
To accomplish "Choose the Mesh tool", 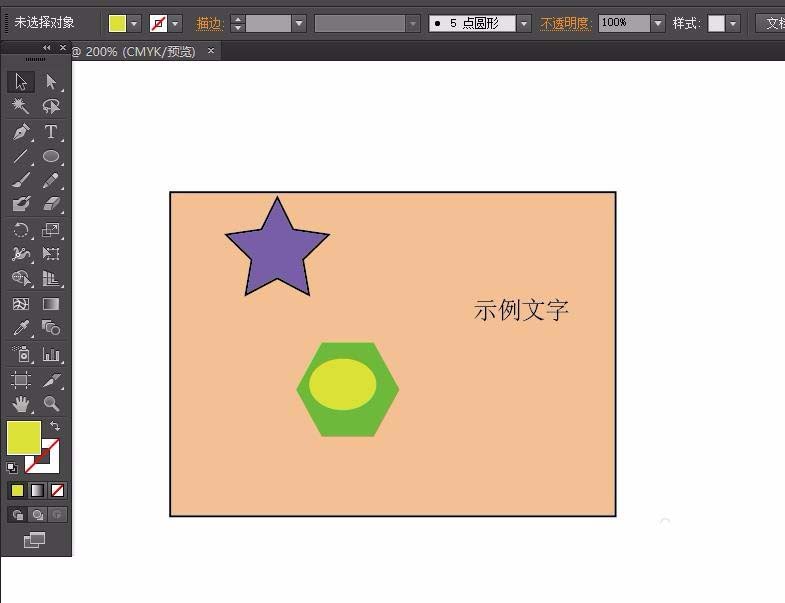I will (21, 304).
